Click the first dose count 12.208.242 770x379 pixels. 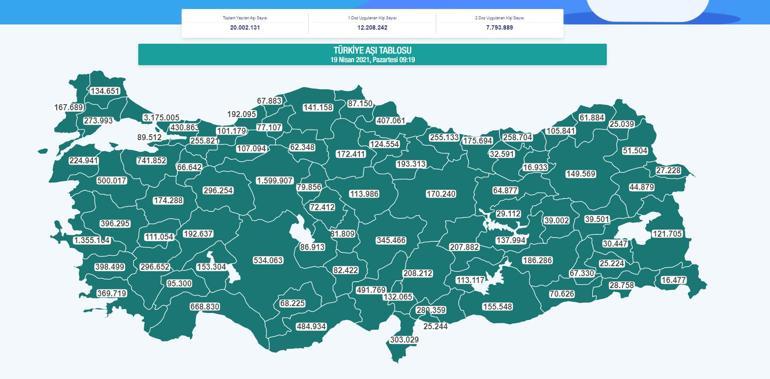click(372, 28)
